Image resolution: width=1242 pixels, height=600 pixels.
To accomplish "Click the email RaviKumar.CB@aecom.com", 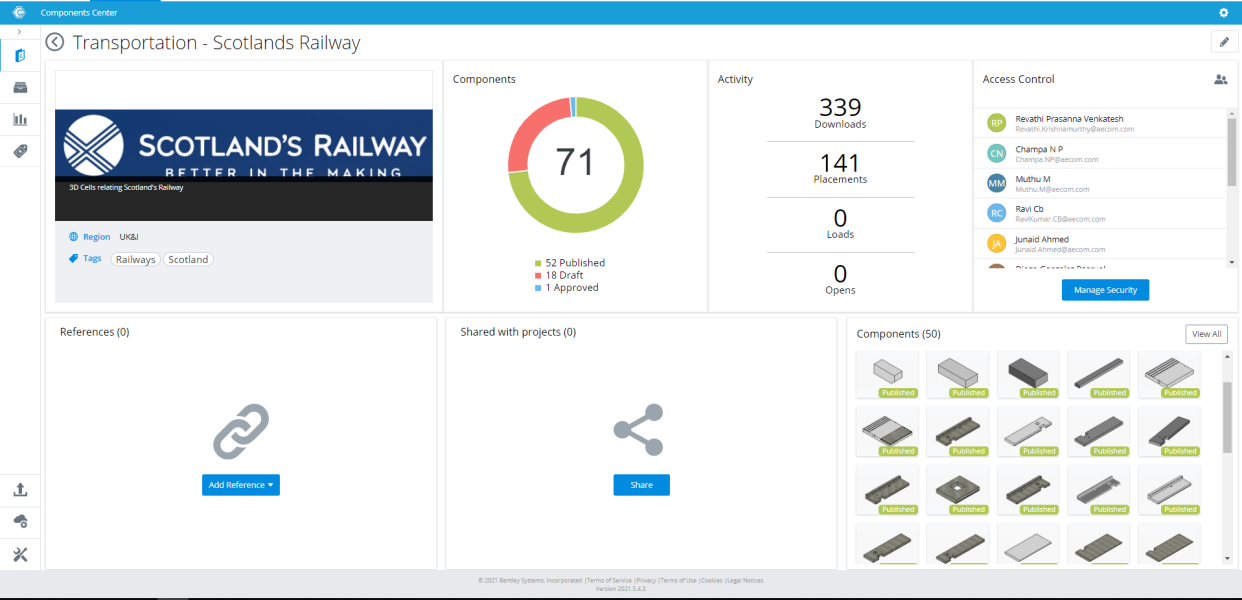I will (1060, 219).
